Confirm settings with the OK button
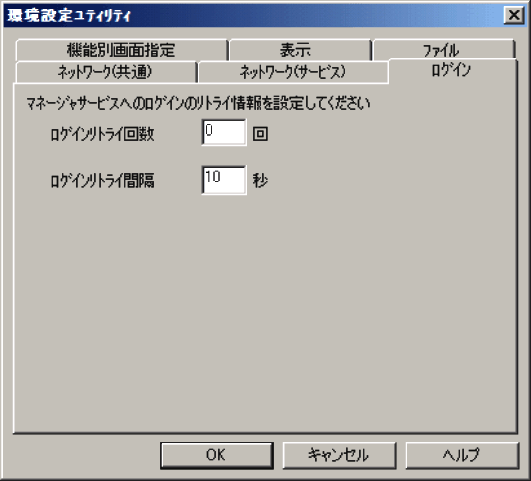The image size is (531, 481). click(217, 455)
